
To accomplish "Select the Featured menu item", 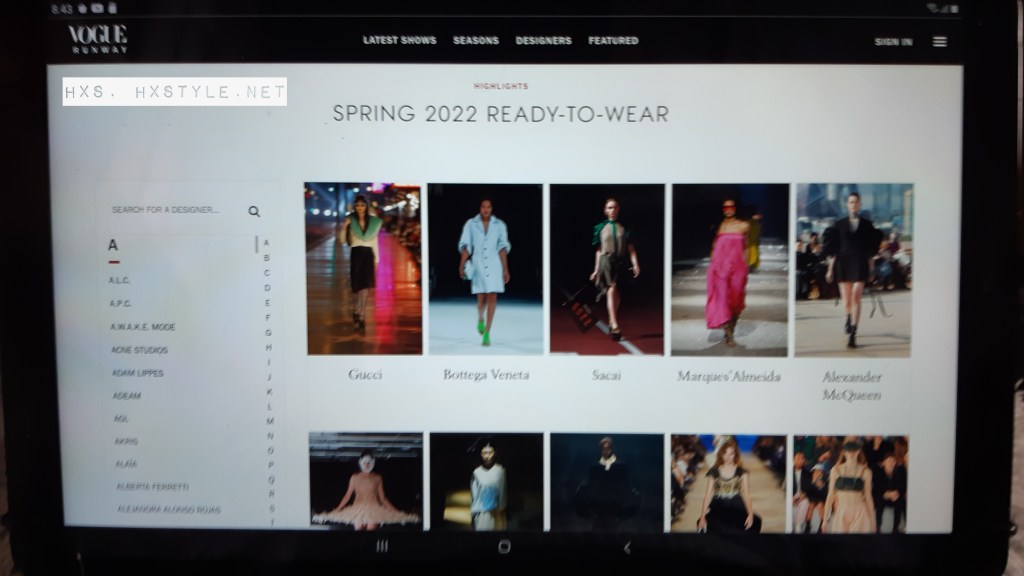I will click(x=613, y=41).
